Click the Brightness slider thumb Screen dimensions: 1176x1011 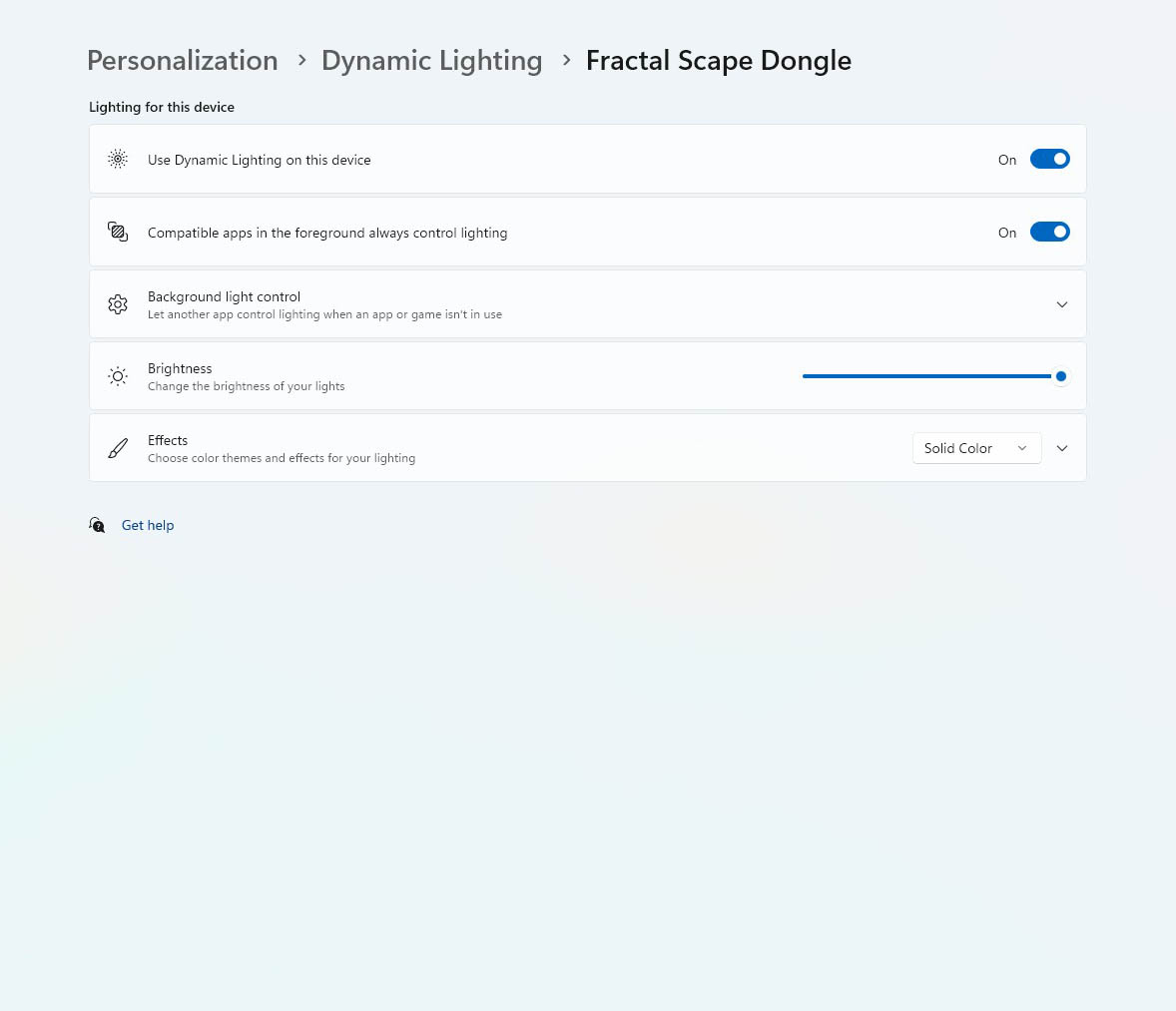1060,376
